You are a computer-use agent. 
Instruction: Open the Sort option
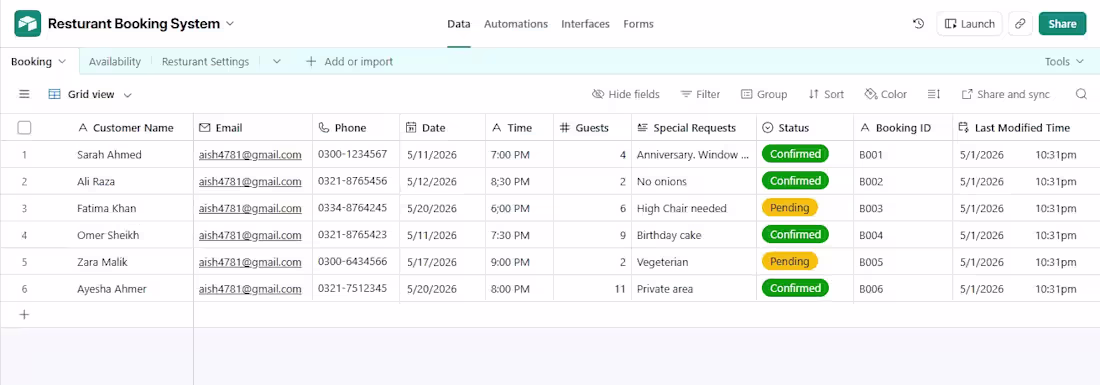pos(826,94)
